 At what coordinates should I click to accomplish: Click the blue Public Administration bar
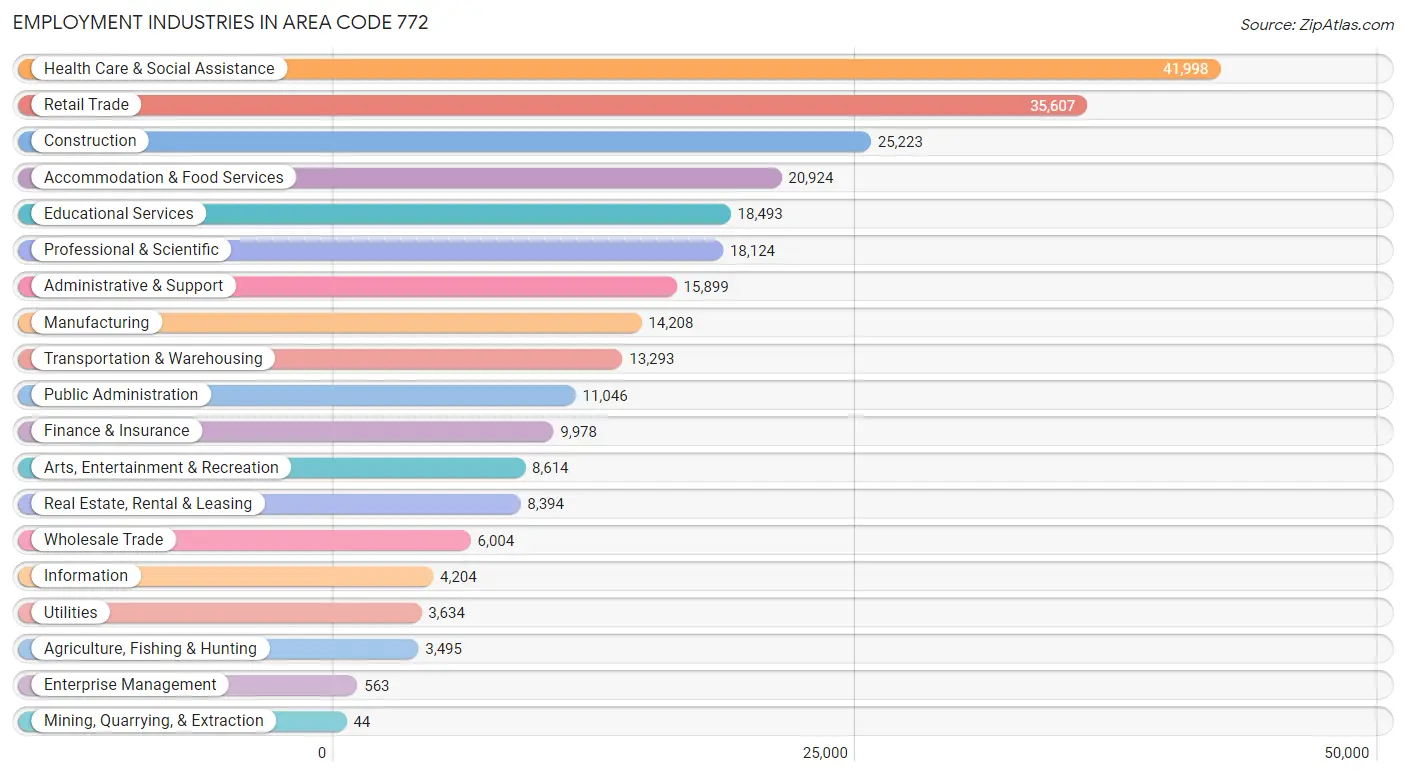(x=296, y=394)
